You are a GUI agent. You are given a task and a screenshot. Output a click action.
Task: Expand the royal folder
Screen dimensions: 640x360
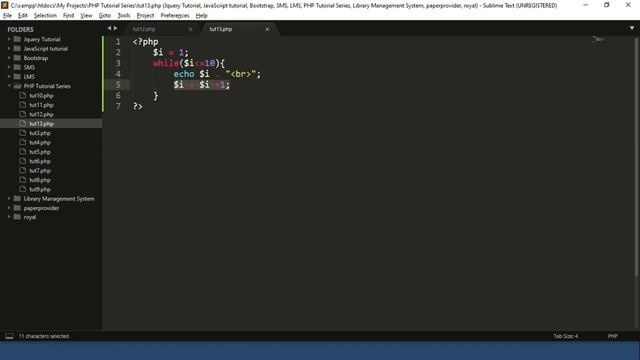[x=9, y=217]
